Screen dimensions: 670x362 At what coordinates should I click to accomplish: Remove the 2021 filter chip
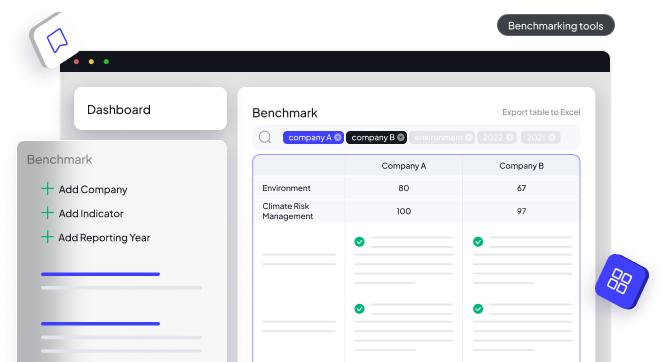552,137
